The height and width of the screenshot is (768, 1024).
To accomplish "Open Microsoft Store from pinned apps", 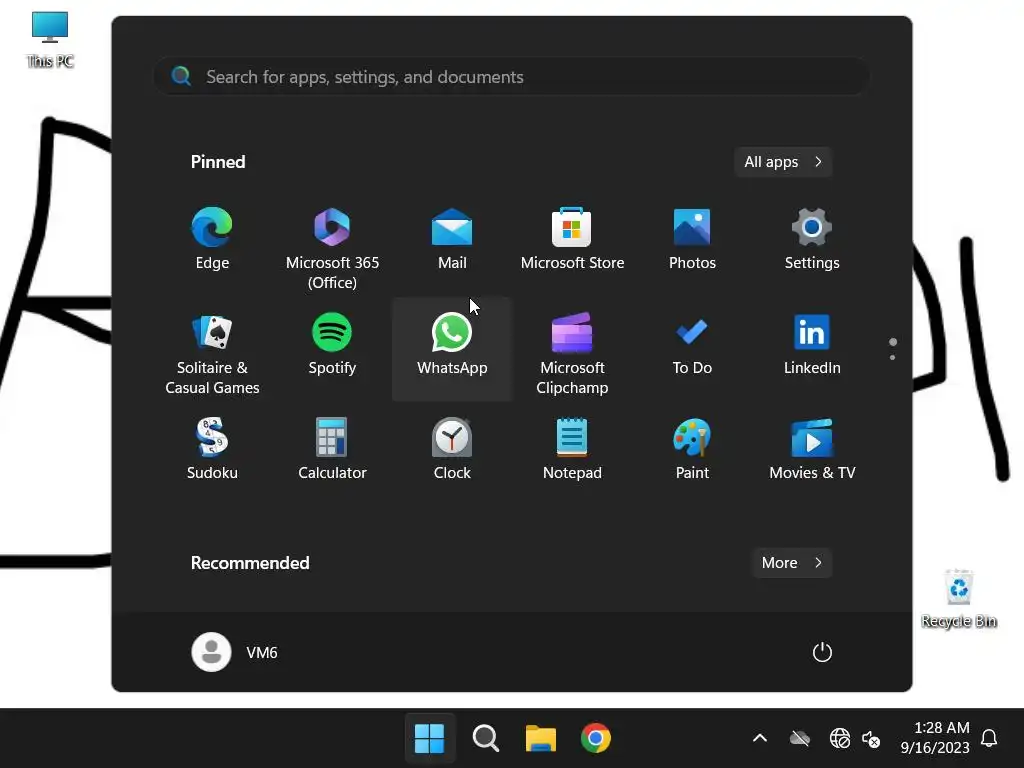I will (x=572, y=239).
